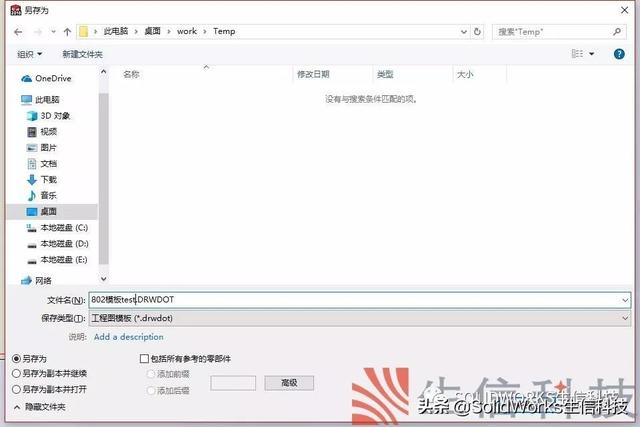
Task: Click the yellow folder icon in address bar
Action: point(84,31)
